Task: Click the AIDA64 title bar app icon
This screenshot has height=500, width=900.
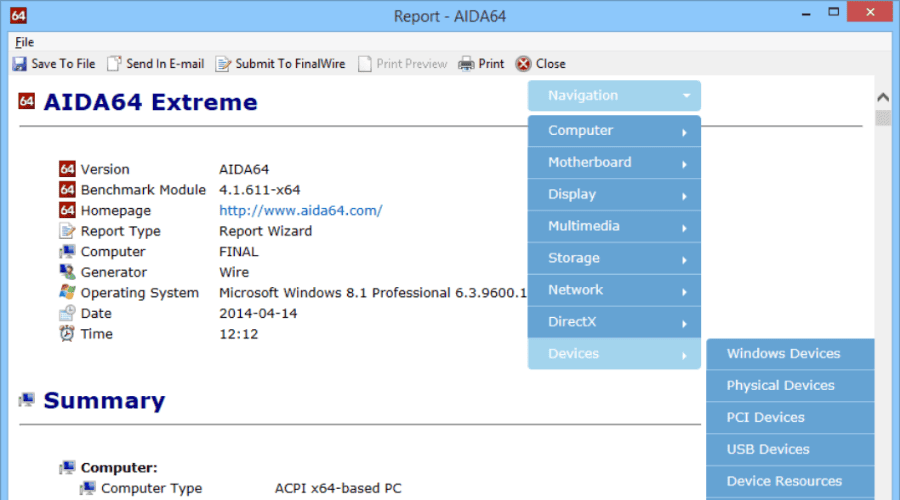Action: point(18,15)
